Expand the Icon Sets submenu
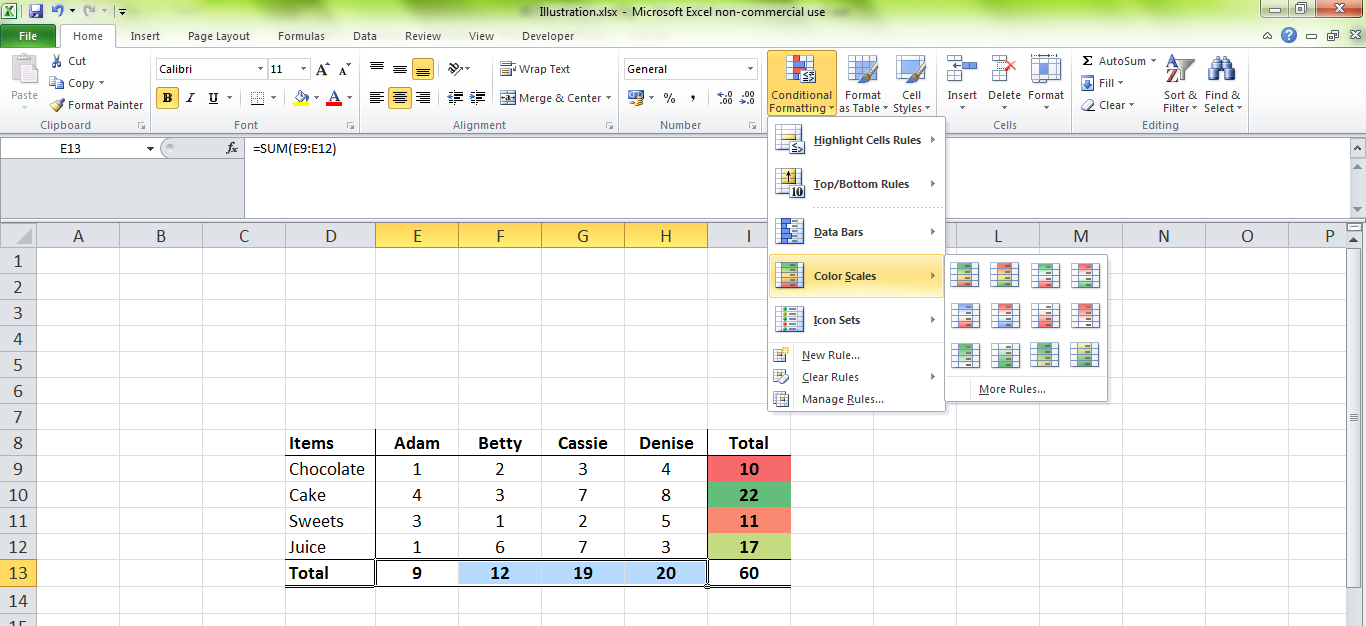Viewport: 1366px width, 626px height. point(855,319)
